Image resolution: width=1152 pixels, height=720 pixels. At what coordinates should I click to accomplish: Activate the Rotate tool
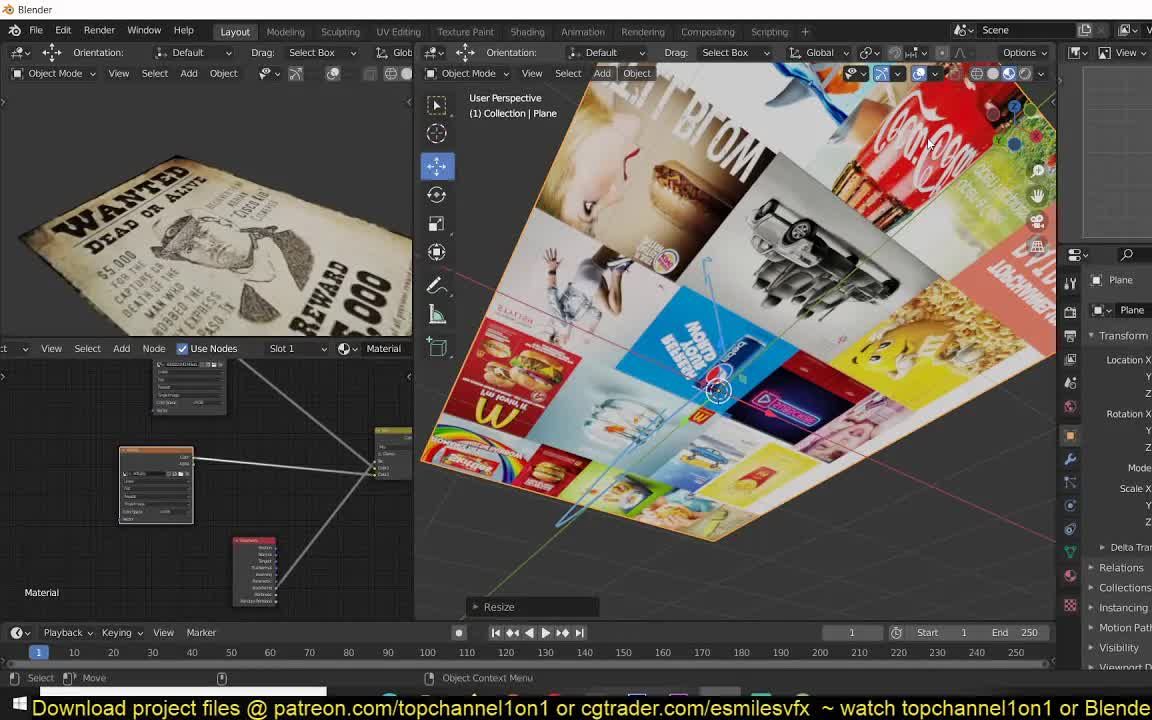coord(436,195)
